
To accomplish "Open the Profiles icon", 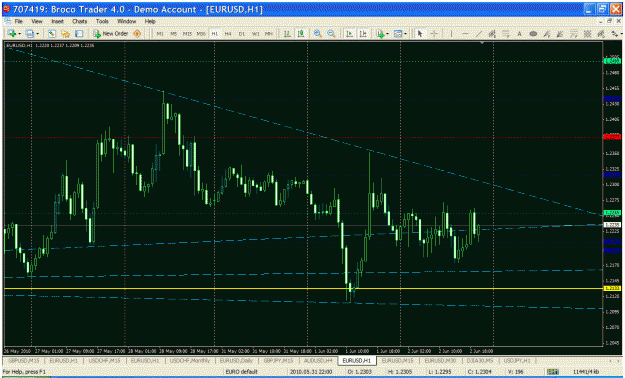I will tap(29, 34).
